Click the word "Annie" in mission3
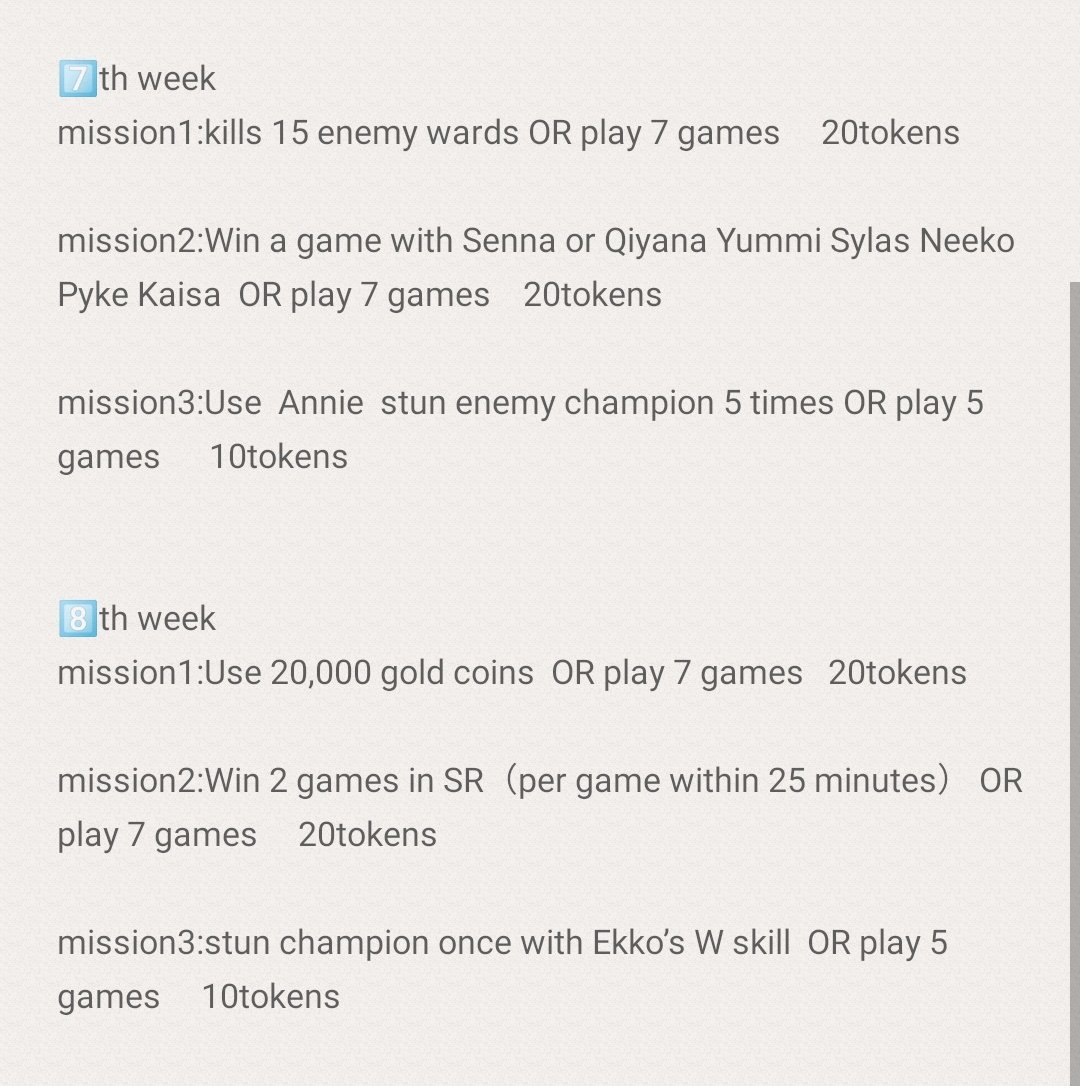The height and width of the screenshot is (1086, 1080). click(321, 403)
